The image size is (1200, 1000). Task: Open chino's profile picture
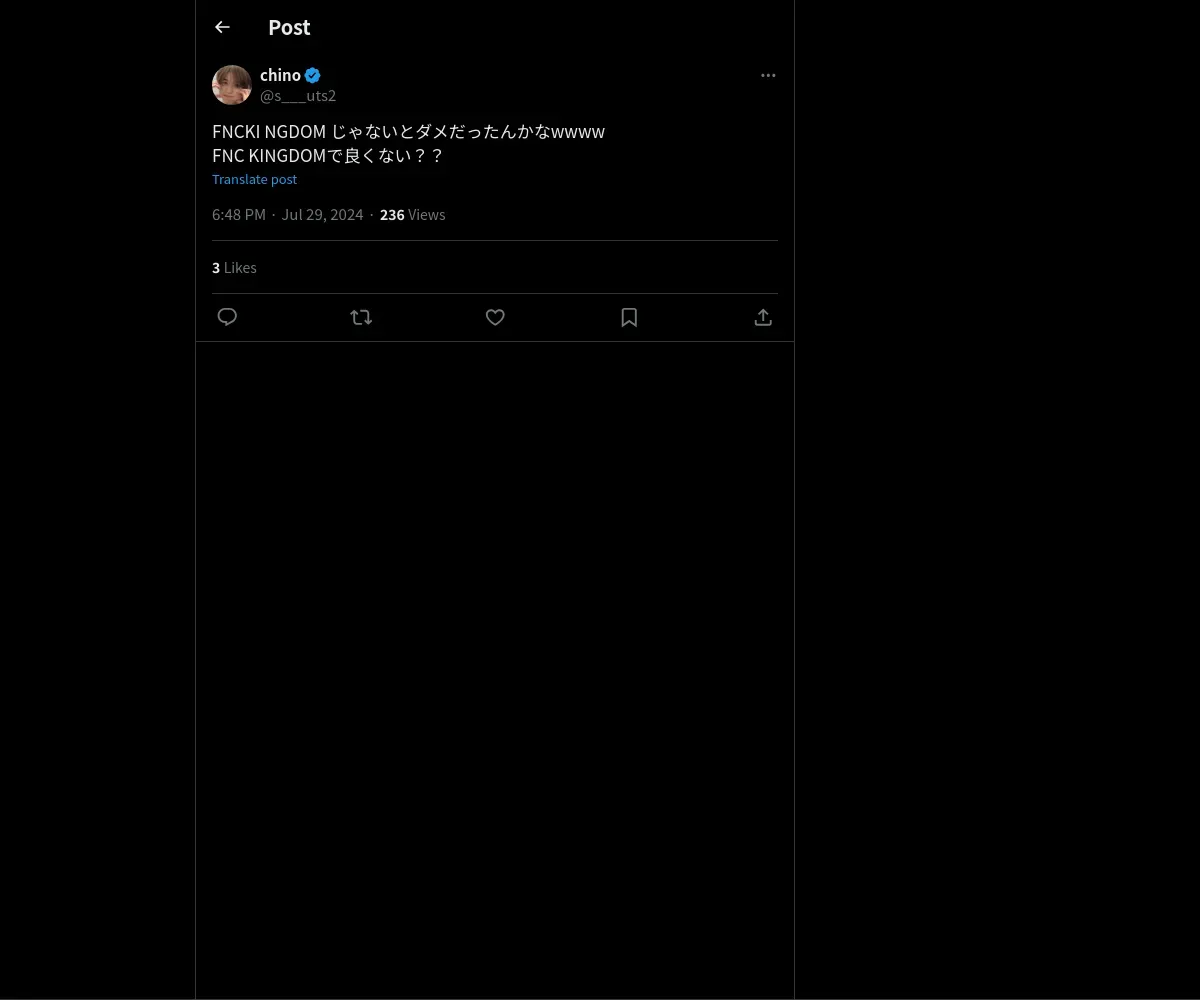[232, 85]
